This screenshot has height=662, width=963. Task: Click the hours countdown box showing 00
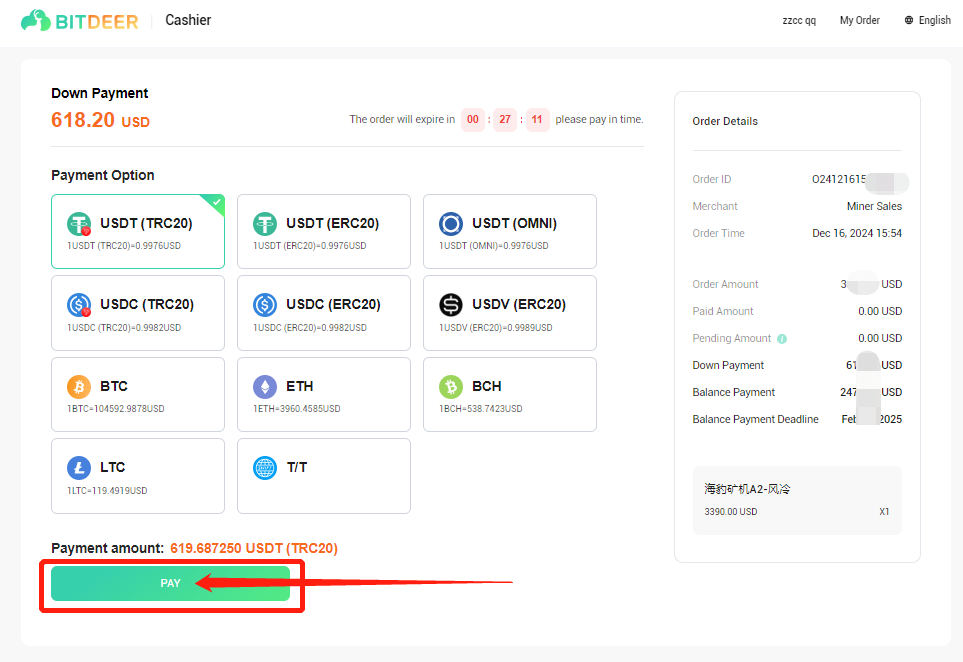472,119
